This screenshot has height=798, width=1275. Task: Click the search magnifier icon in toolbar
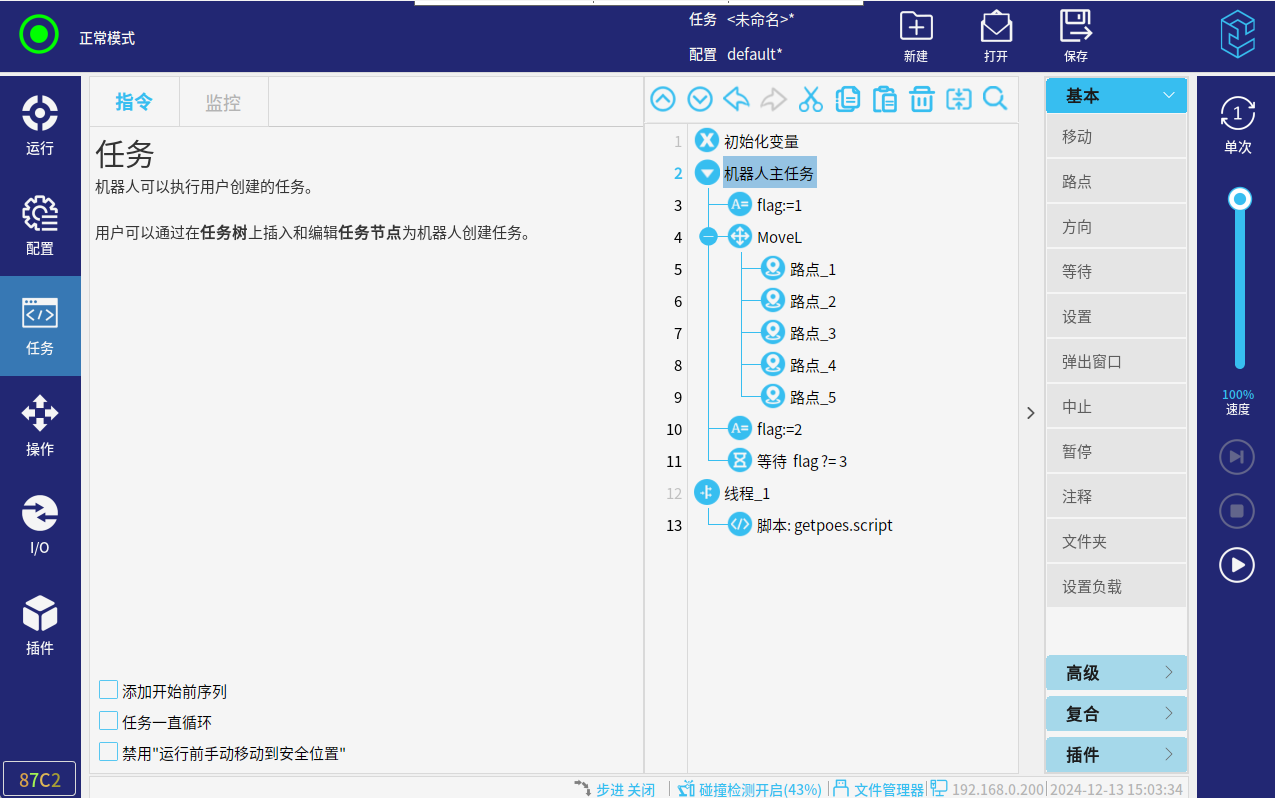pos(995,99)
